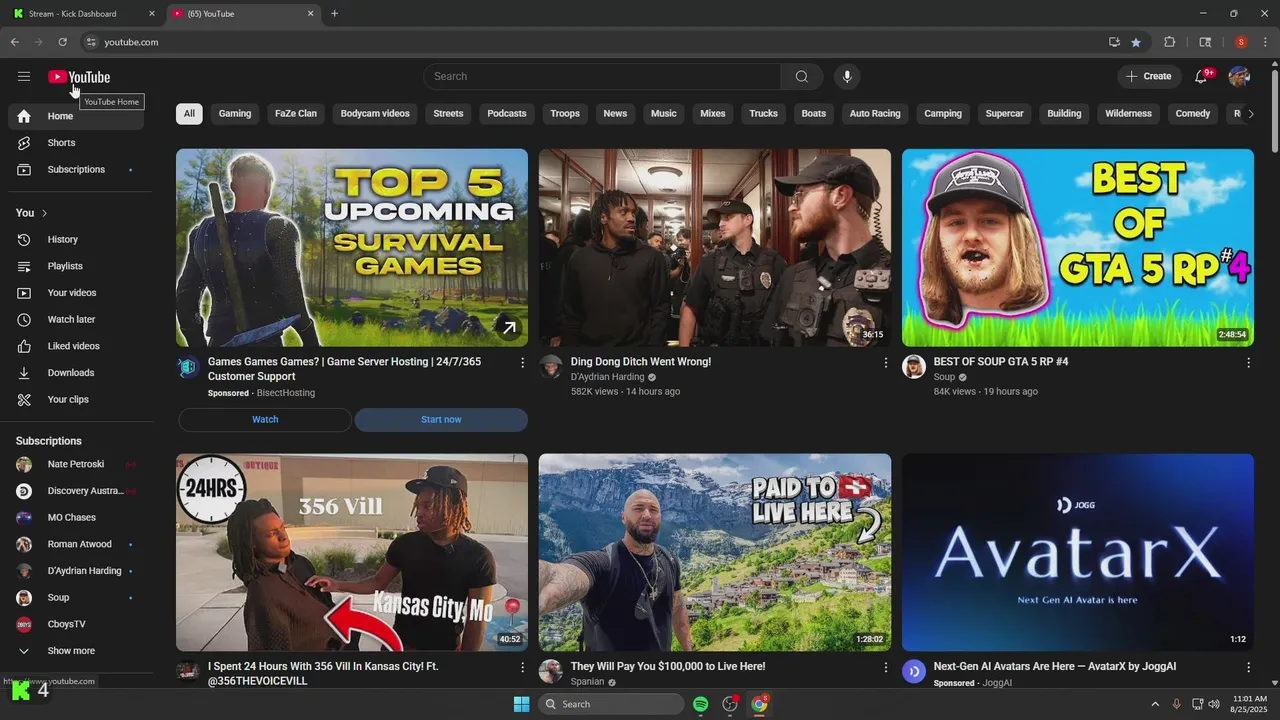Open Ding Dong Ditch video thumbnail
1280x720 pixels.
coord(715,248)
